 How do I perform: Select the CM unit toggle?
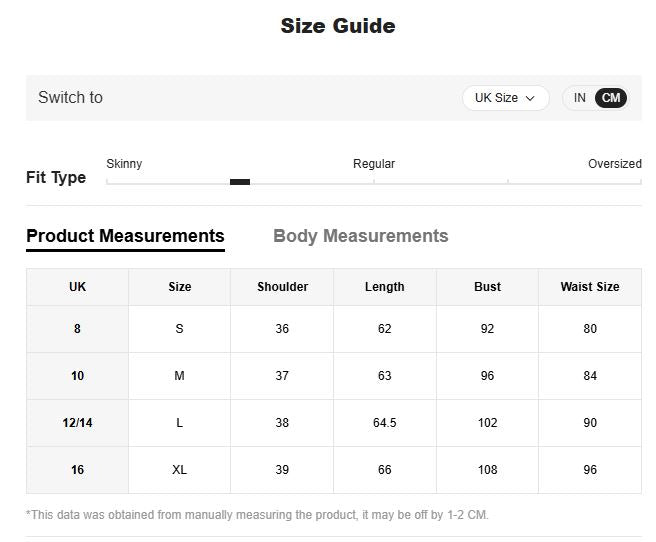coord(611,98)
